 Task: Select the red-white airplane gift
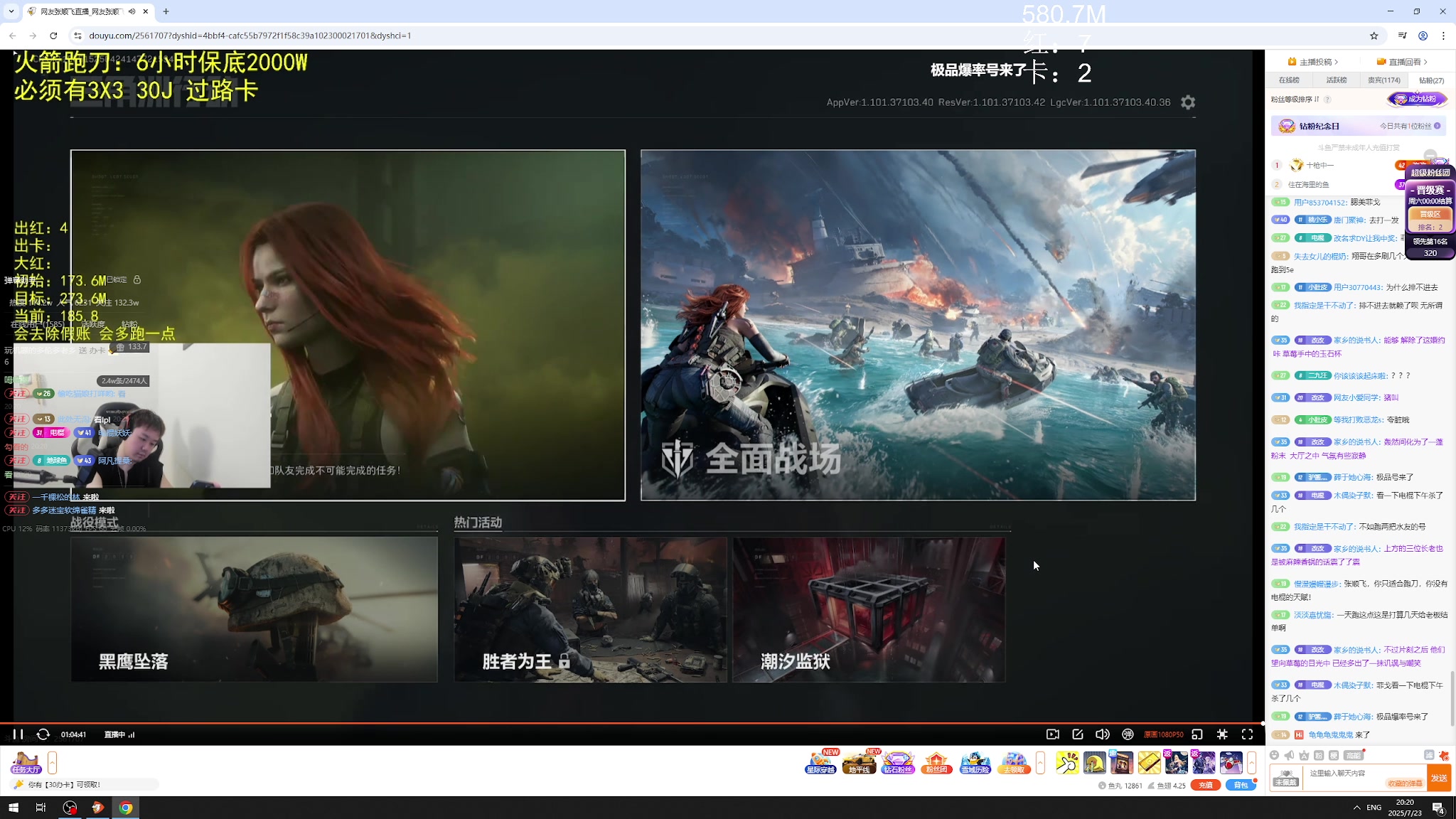coord(1231,763)
